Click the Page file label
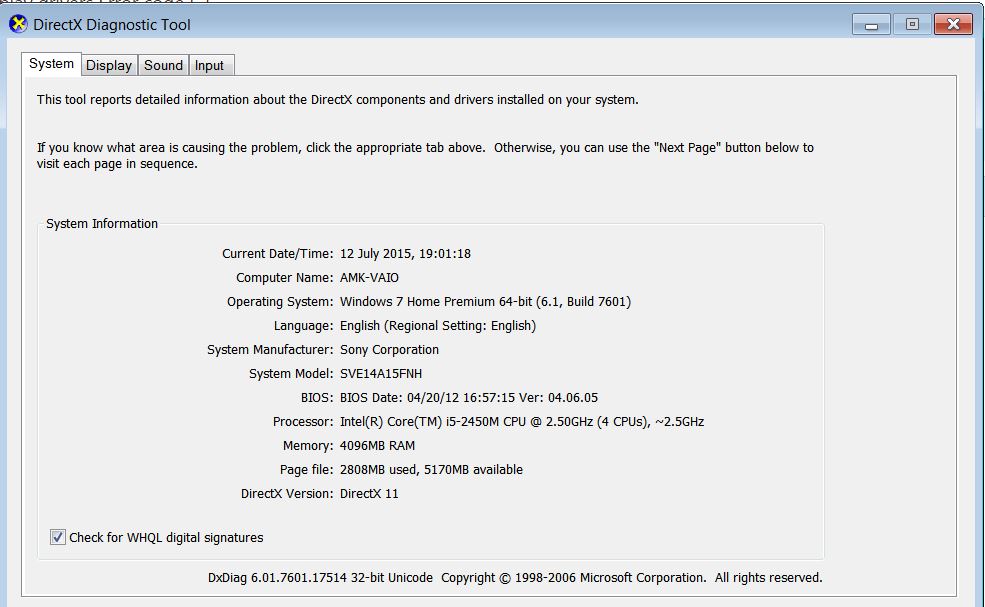This screenshot has height=607, width=985. coord(307,469)
